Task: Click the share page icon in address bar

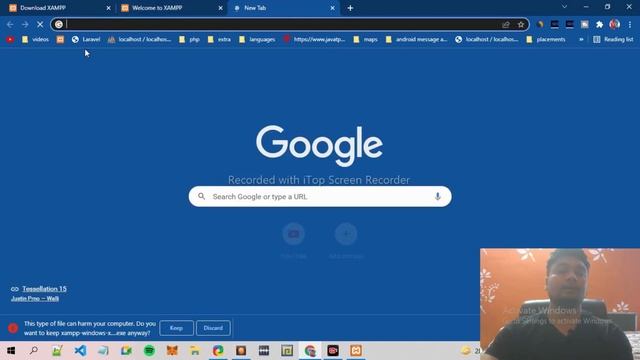Action: [x=506, y=24]
